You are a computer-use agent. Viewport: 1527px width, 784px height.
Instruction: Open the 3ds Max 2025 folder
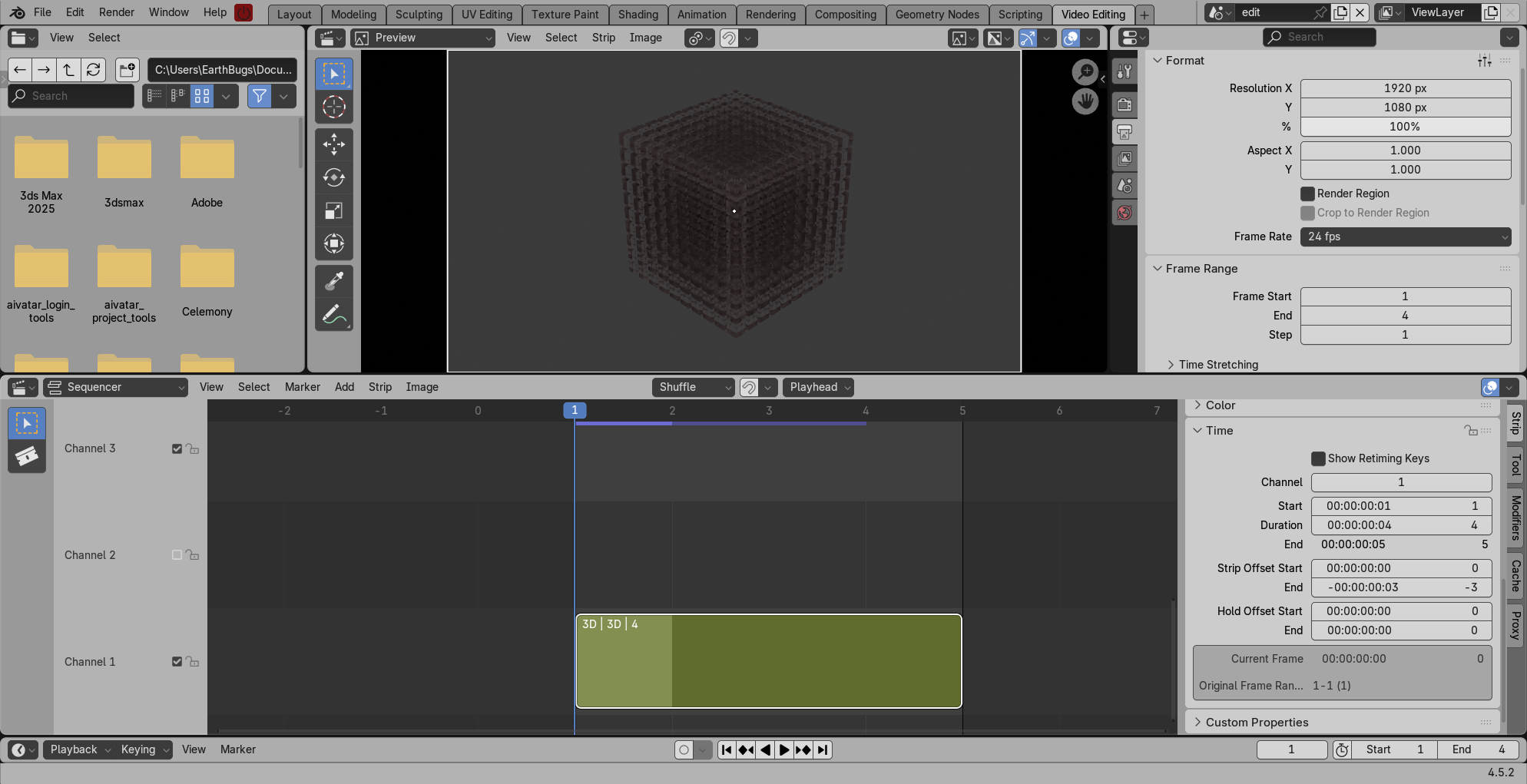click(41, 176)
